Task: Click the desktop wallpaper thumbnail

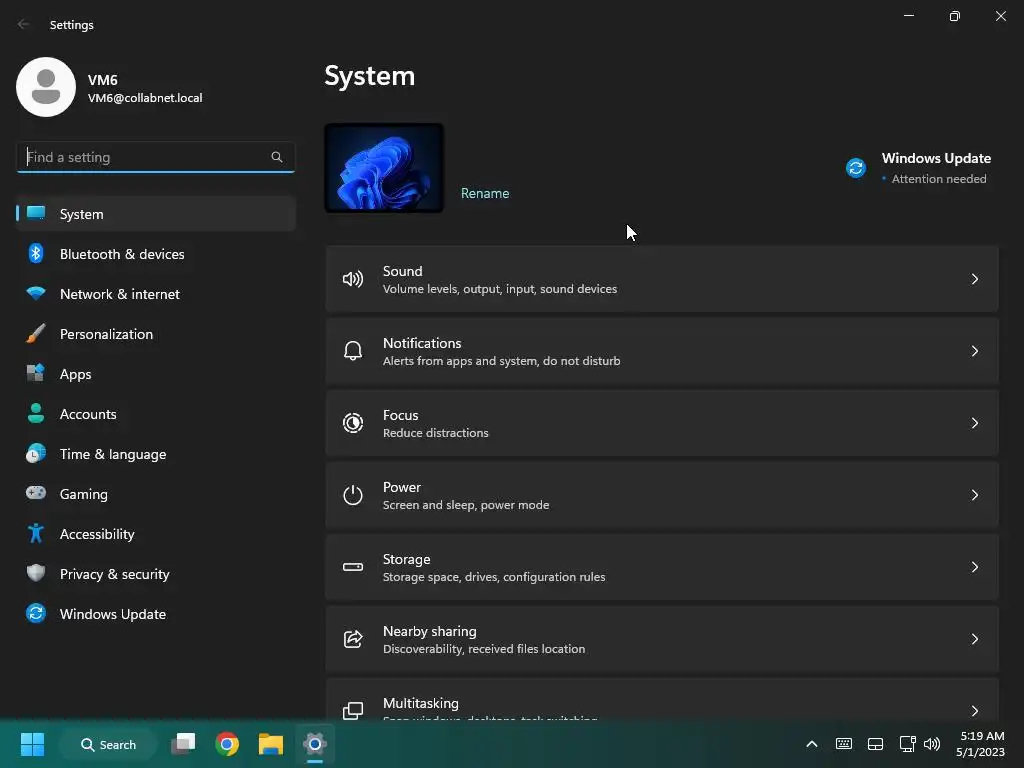Action: pos(384,168)
